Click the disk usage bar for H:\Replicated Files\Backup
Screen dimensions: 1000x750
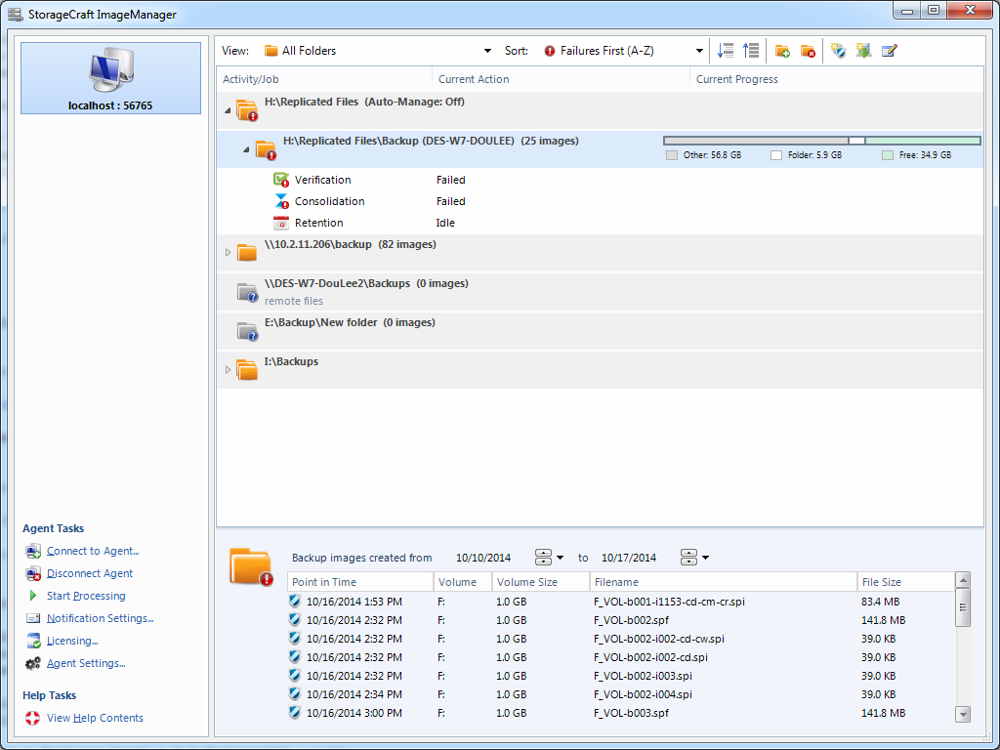click(822, 140)
